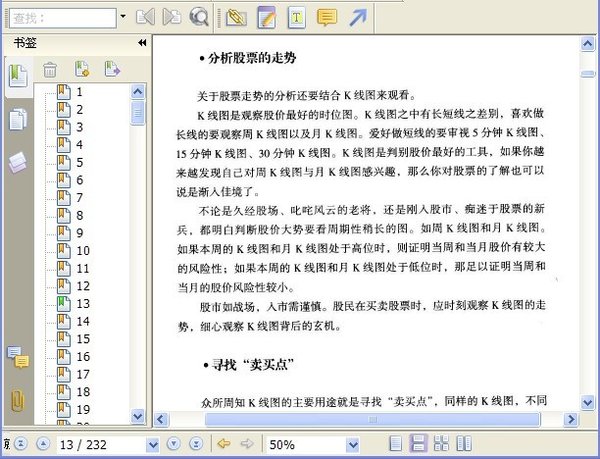Open the layers side panel
Image resolution: width=600 pixels, height=459 pixels.
(x=18, y=163)
